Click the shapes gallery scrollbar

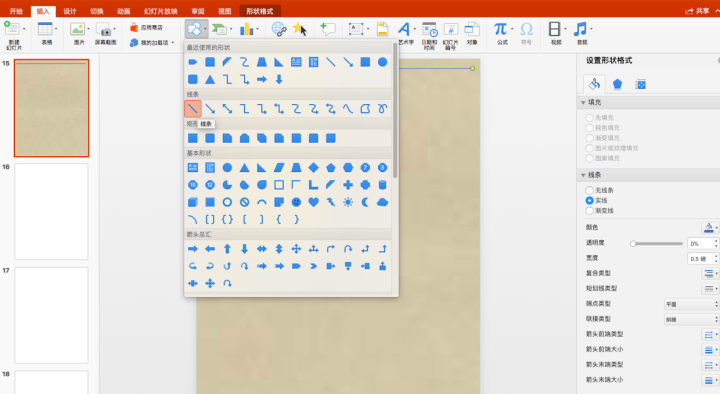(395, 112)
